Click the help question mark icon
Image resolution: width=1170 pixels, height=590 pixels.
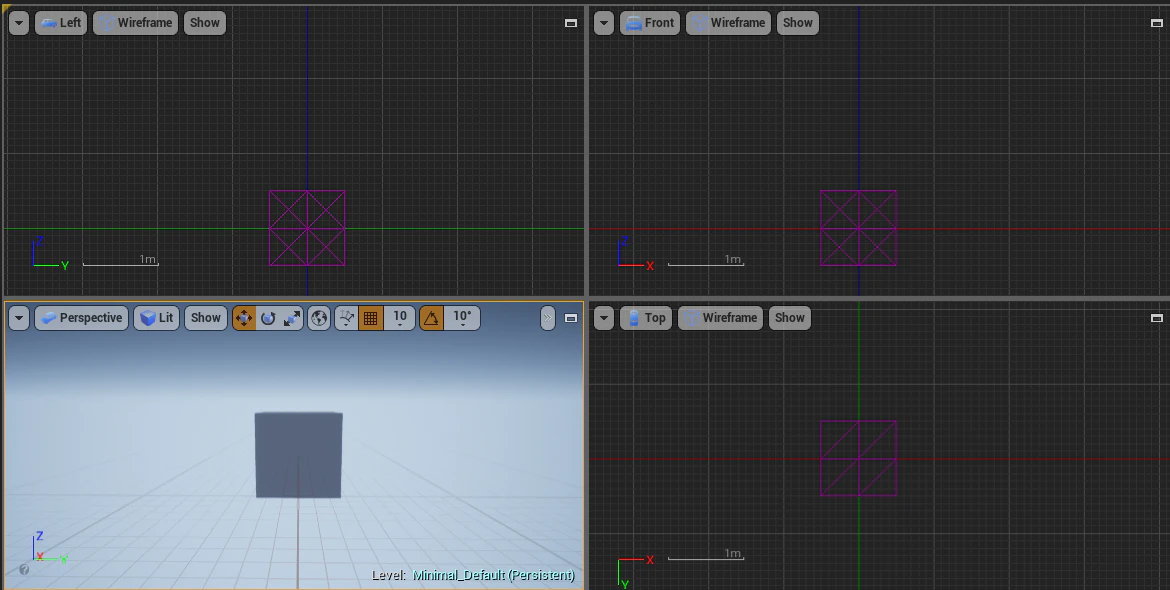[24, 570]
